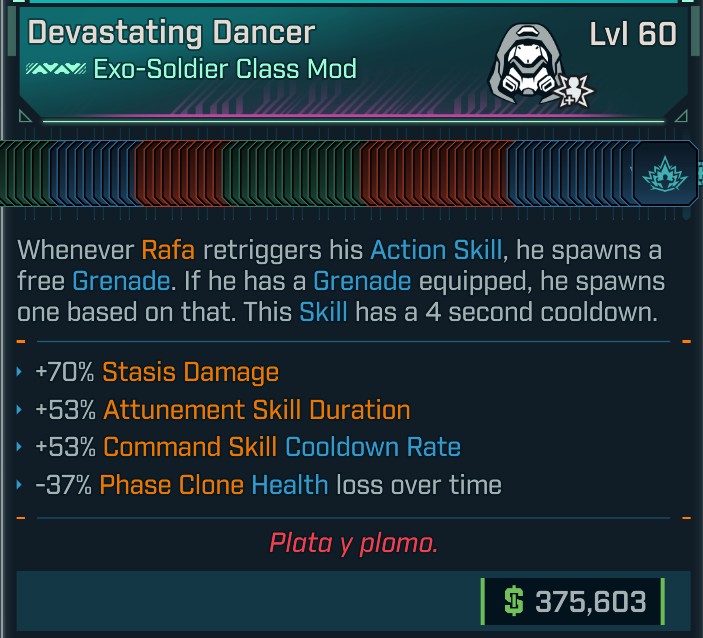
Task: Click the blue segment near the bar's right end
Action: [570, 173]
